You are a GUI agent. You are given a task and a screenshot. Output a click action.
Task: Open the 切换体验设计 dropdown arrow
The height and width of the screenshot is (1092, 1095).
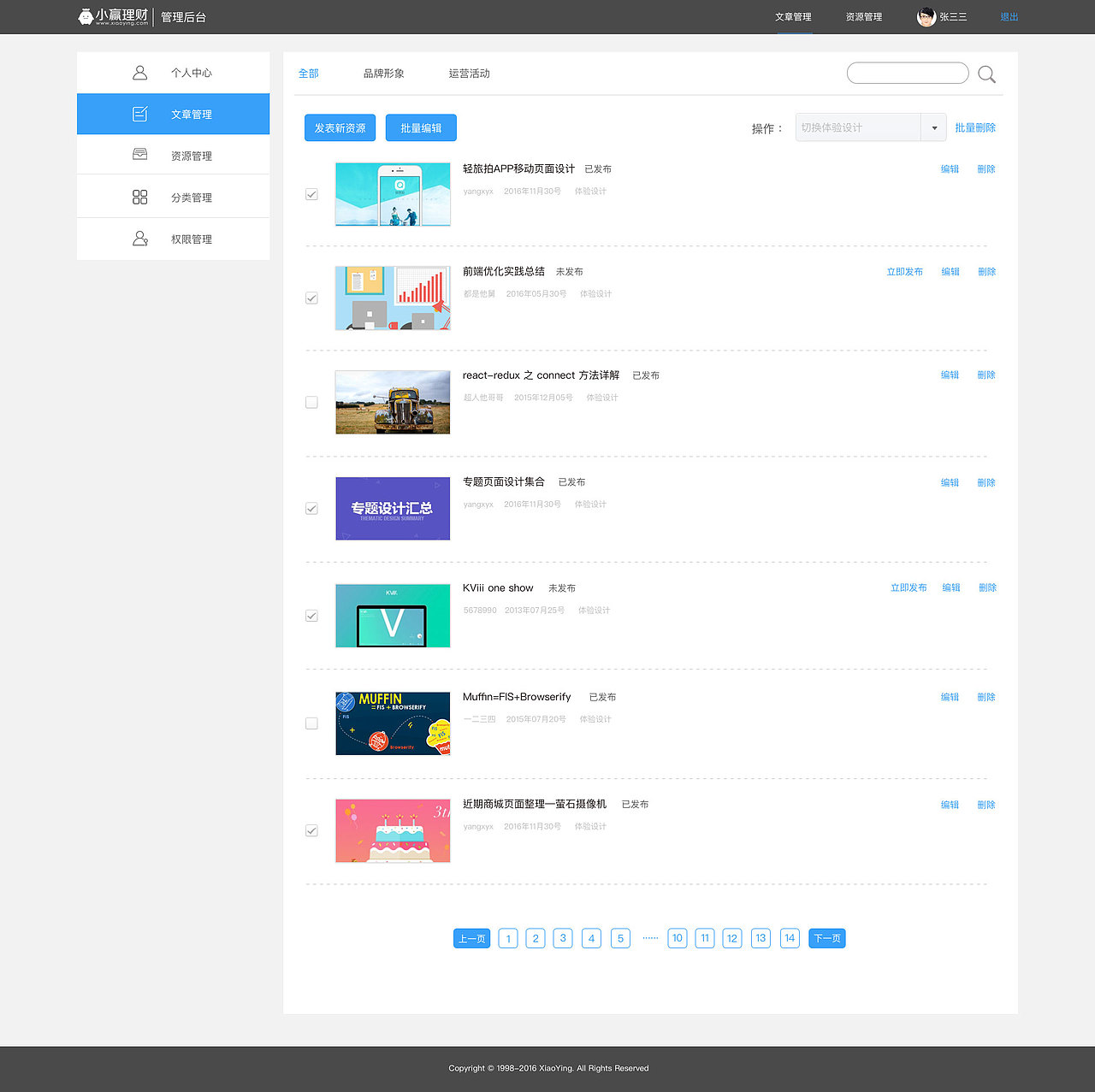(x=934, y=127)
